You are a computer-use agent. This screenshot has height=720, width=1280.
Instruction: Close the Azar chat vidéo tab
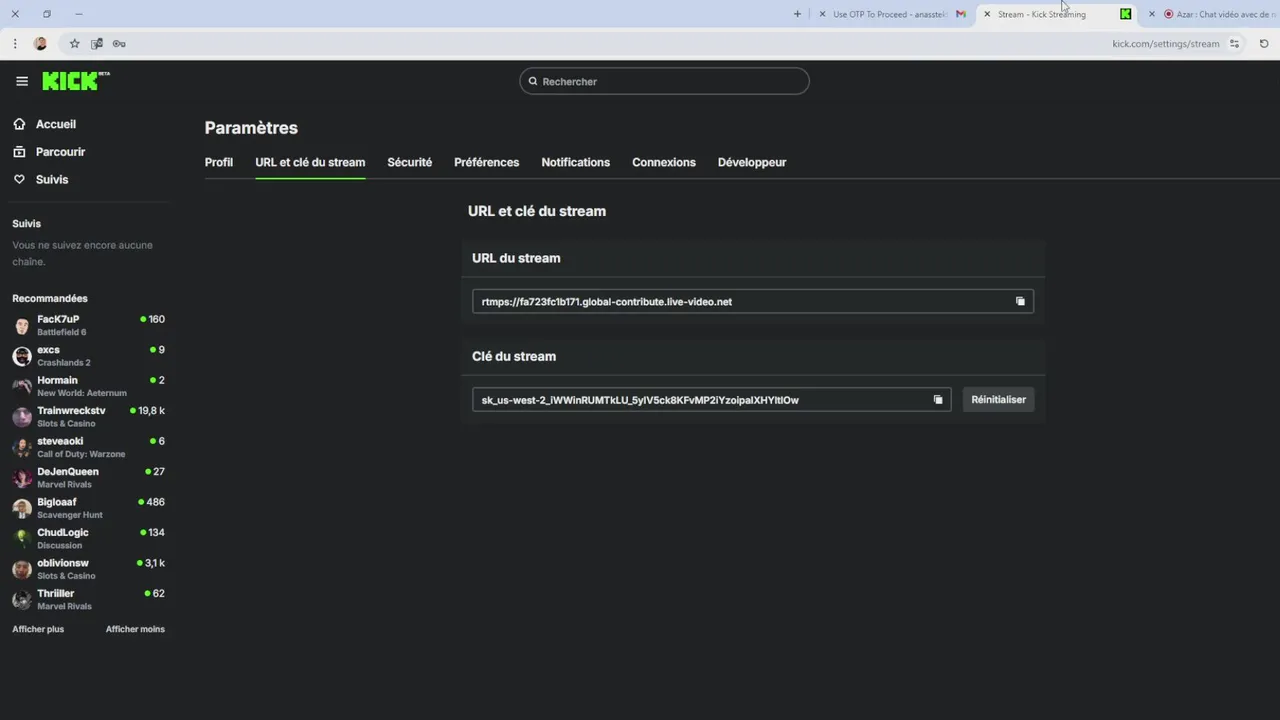(x=1152, y=14)
